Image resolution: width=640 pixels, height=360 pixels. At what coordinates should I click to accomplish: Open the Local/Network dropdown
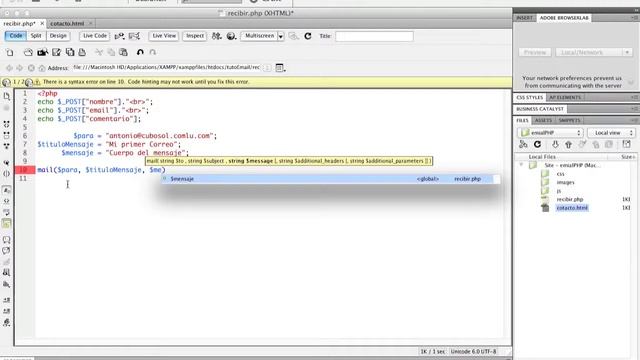[593, 52]
